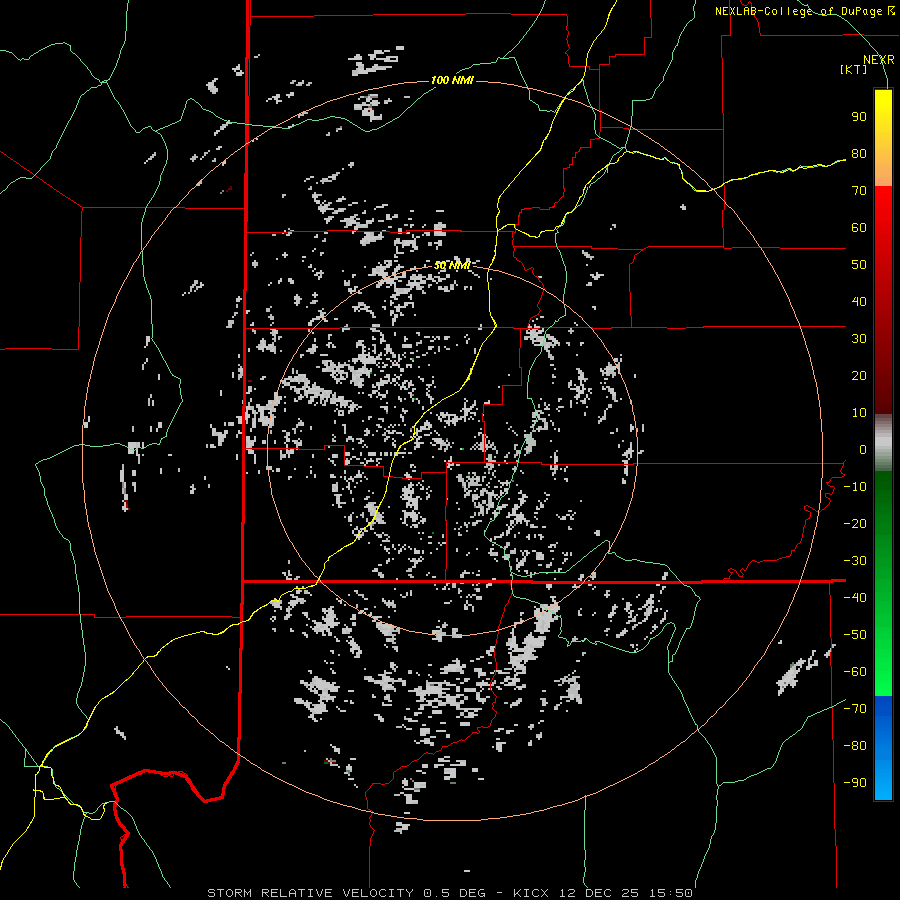Click the -30 knot scale value
900x900 pixels.
[855, 561]
